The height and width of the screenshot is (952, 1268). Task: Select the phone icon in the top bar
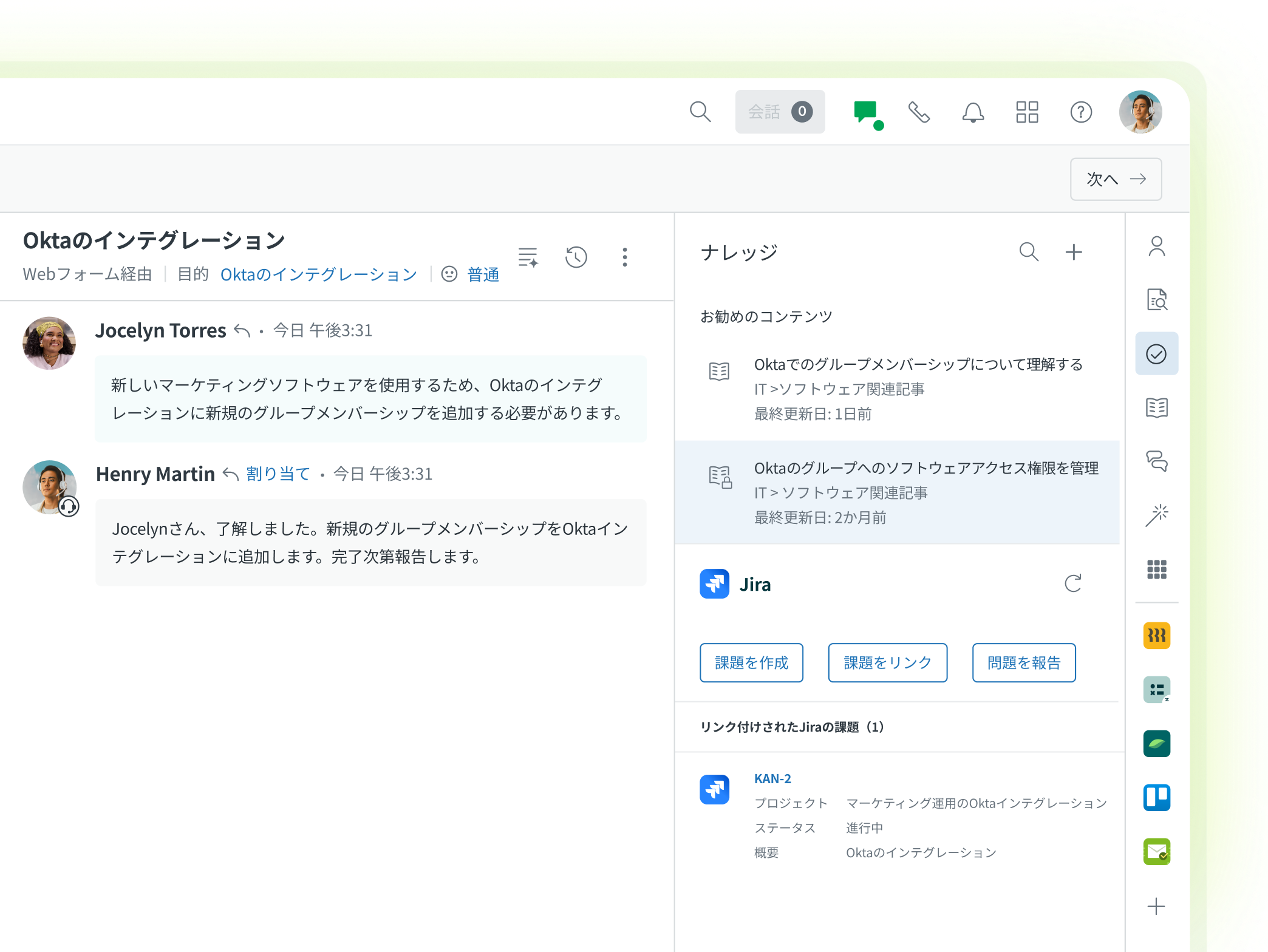click(x=919, y=111)
